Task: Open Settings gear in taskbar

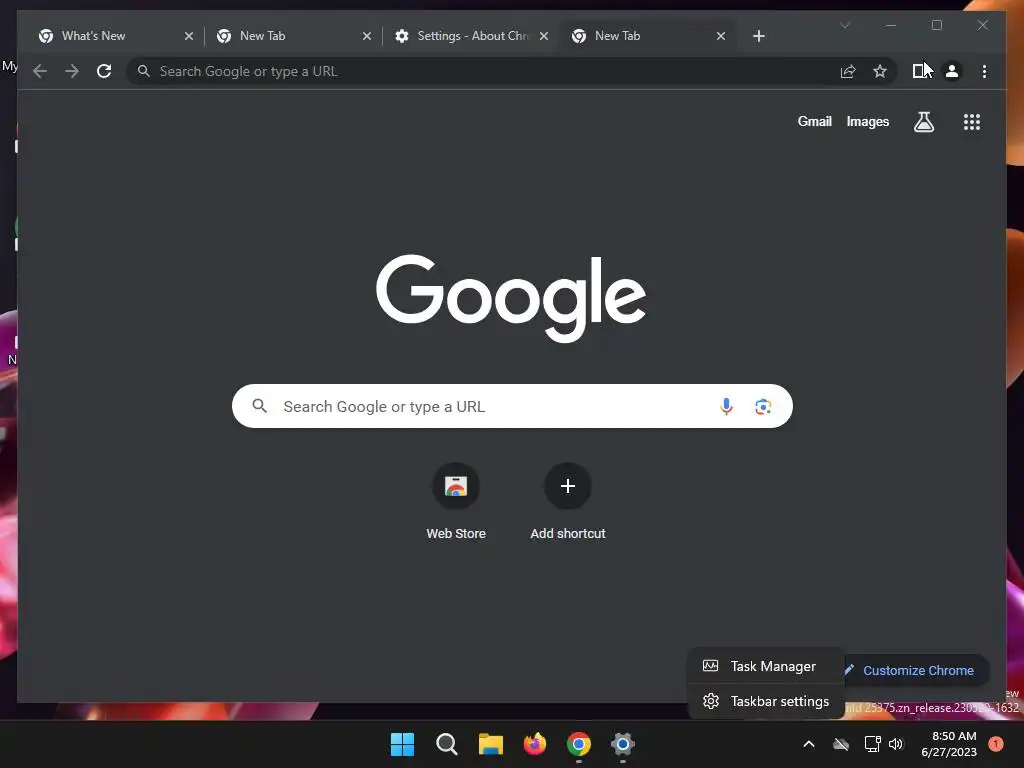Action: pos(622,744)
